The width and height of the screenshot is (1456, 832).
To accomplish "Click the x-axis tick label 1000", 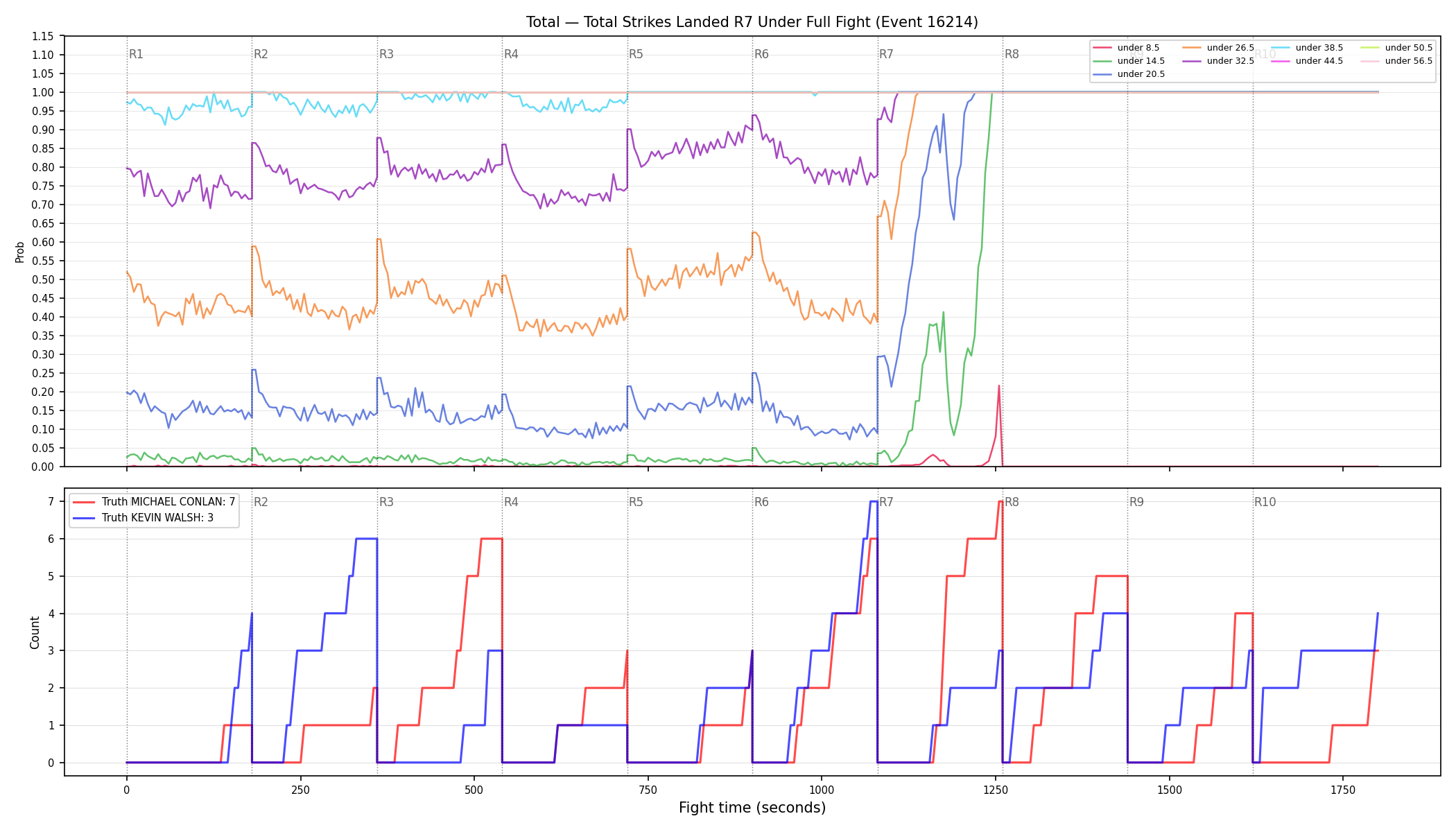I will pos(822,790).
